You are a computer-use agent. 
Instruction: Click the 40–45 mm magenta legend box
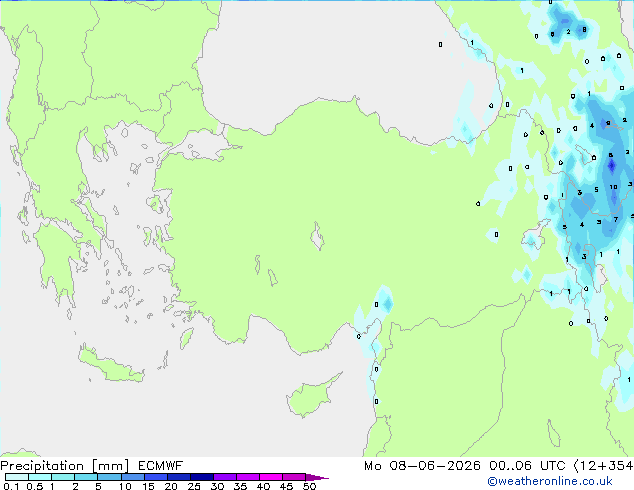pos(271,477)
